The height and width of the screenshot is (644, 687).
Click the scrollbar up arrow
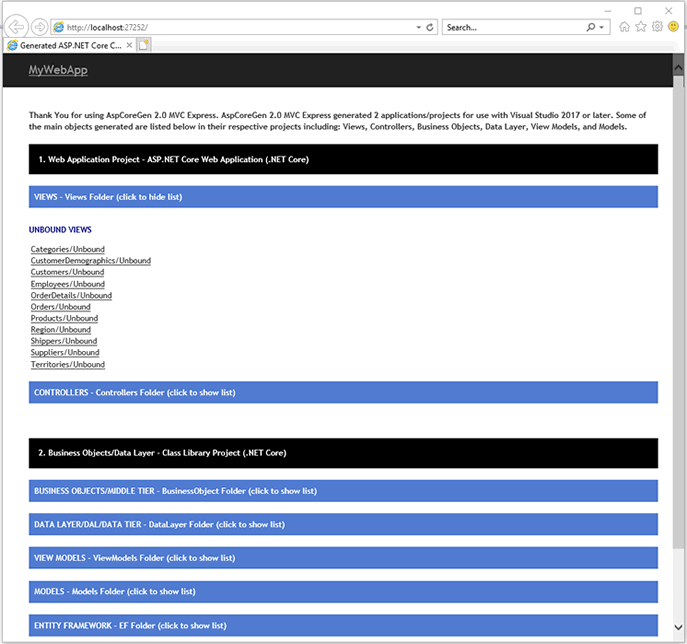pyautogui.click(x=678, y=68)
